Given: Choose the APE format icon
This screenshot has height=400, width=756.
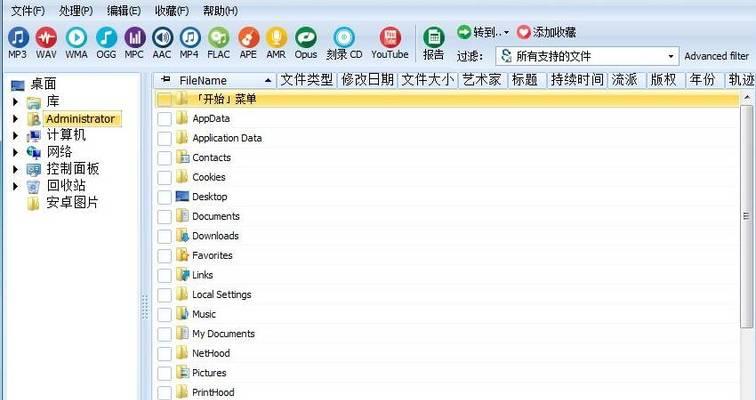Looking at the screenshot, I should coord(248,38).
